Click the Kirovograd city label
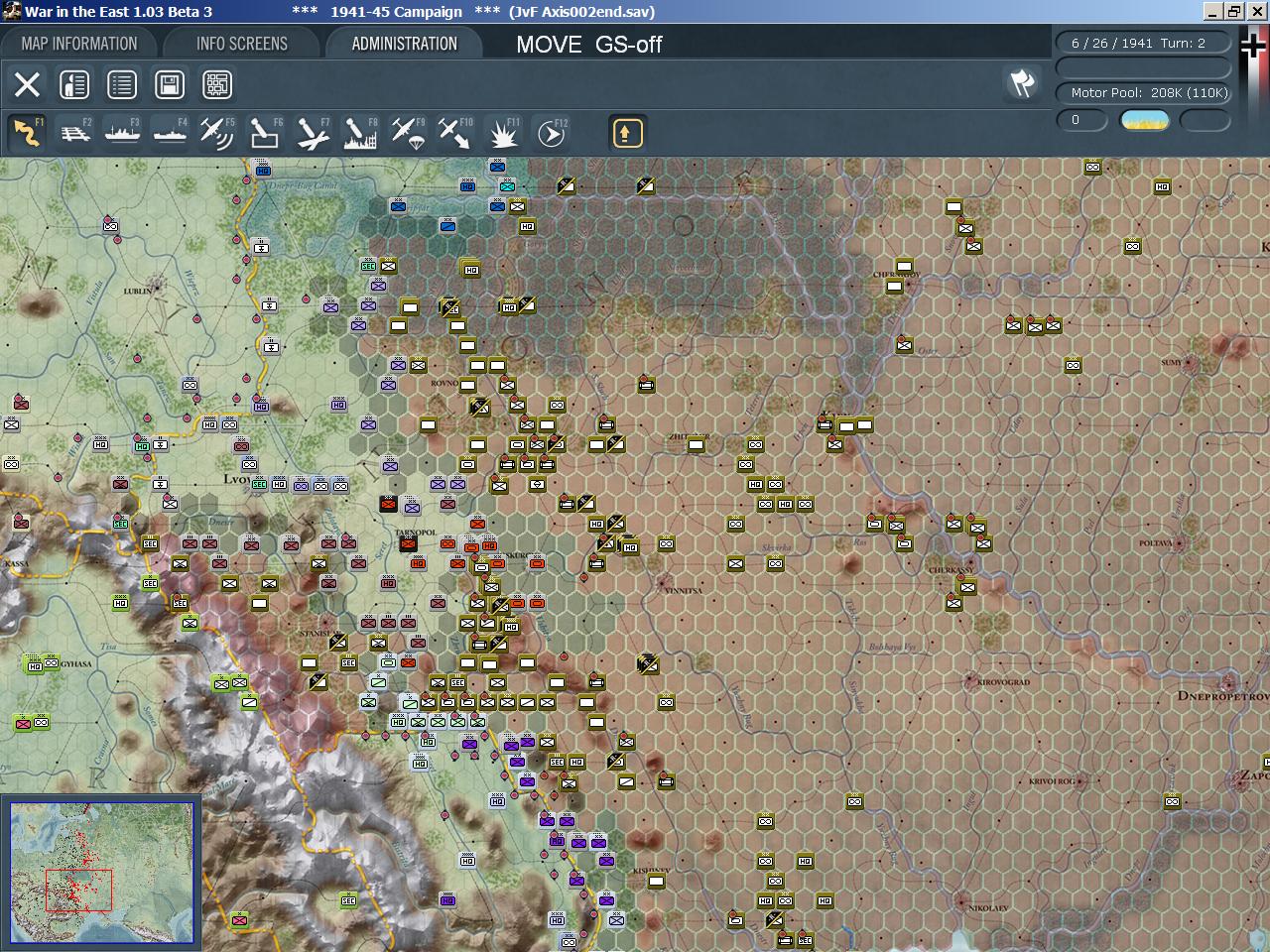The width and height of the screenshot is (1270, 952). click(x=1003, y=682)
